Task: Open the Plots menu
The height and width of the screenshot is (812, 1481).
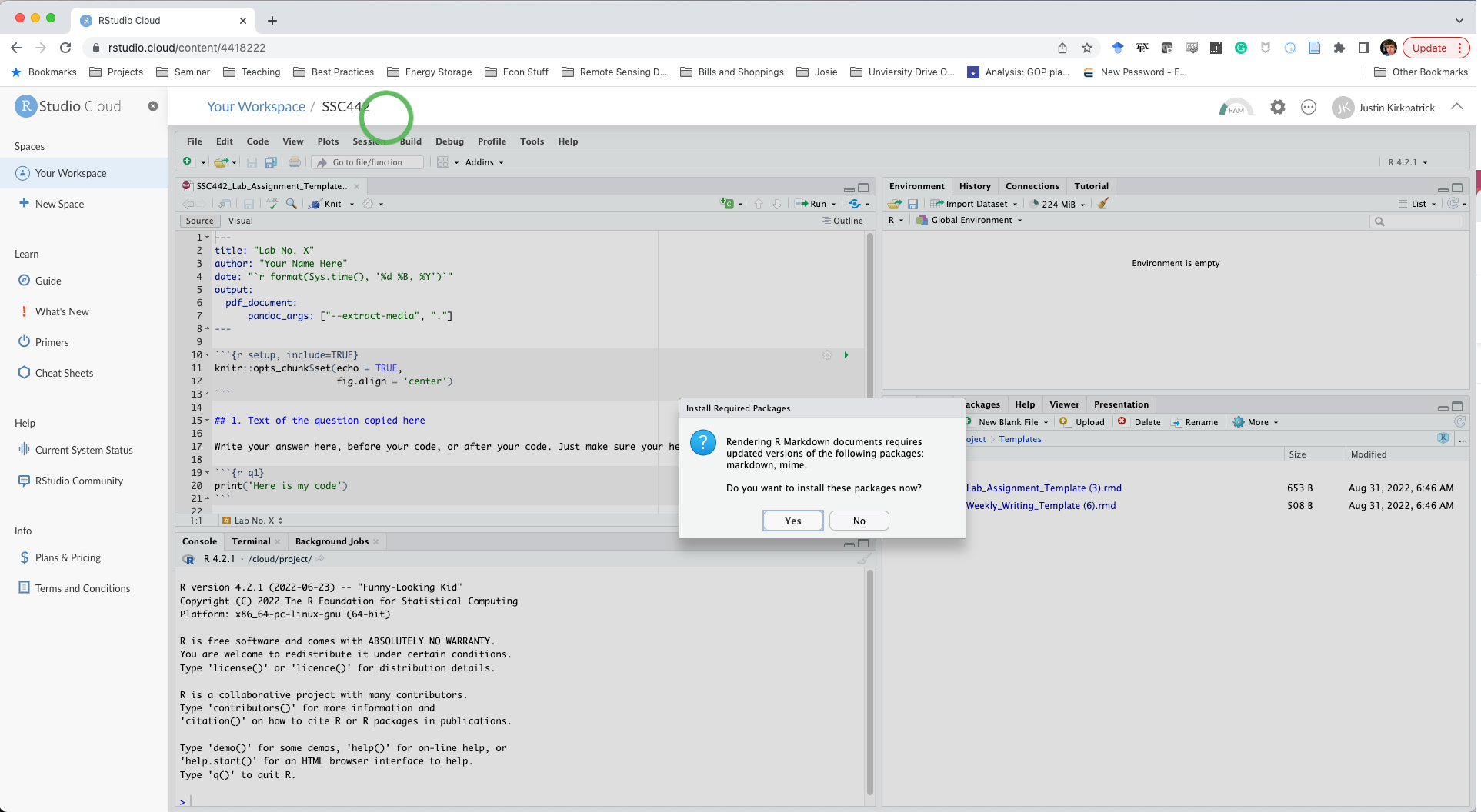Action: click(328, 141)
